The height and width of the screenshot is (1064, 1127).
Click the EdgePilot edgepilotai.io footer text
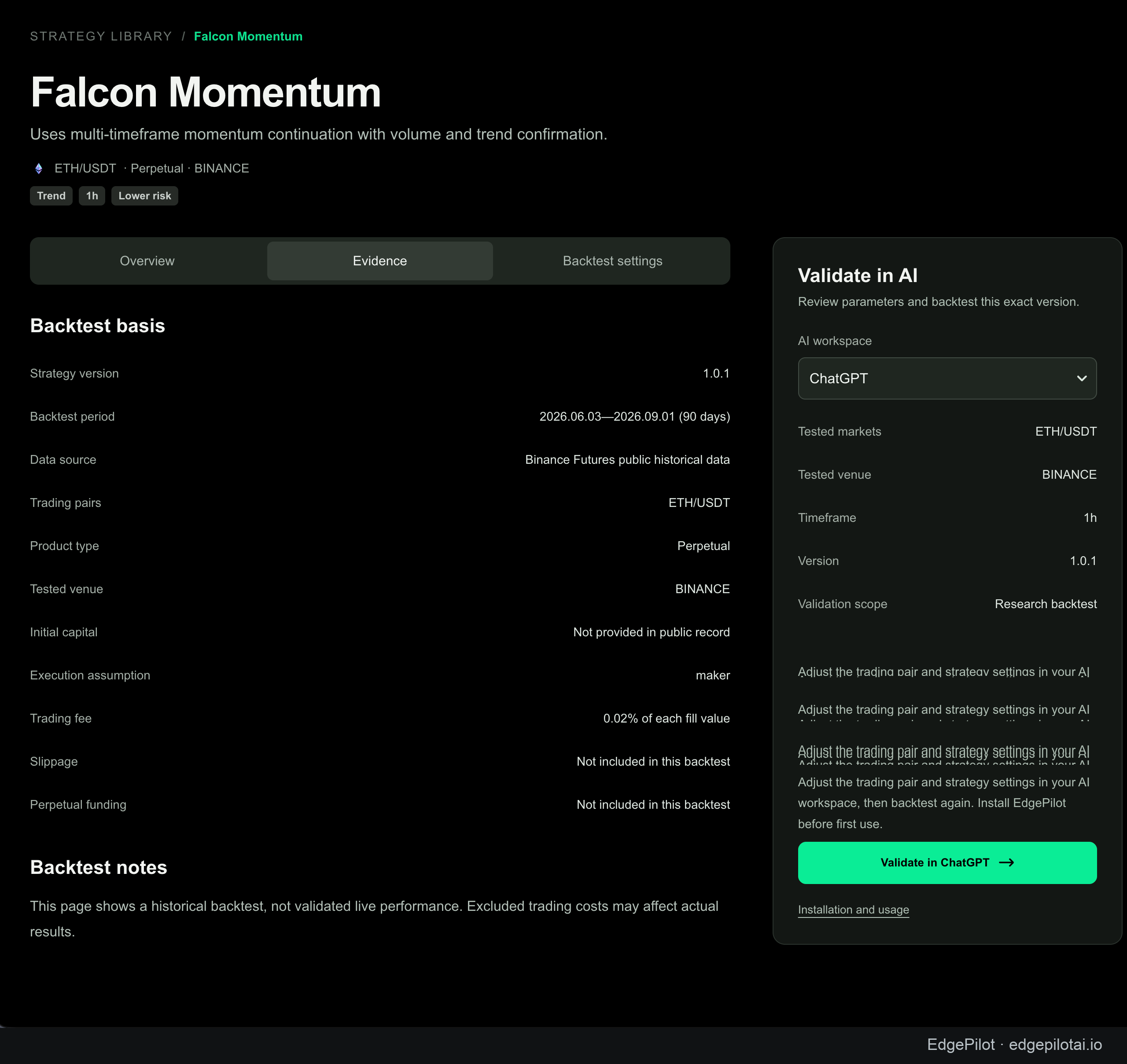(x=1014, y=1044)
